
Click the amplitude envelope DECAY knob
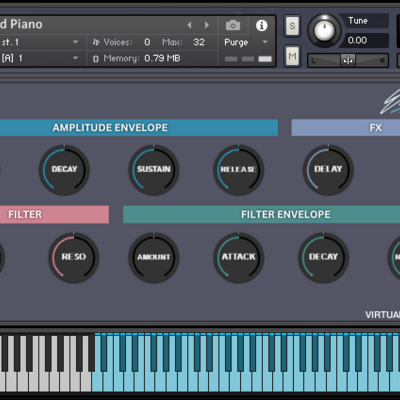(64, 170)
